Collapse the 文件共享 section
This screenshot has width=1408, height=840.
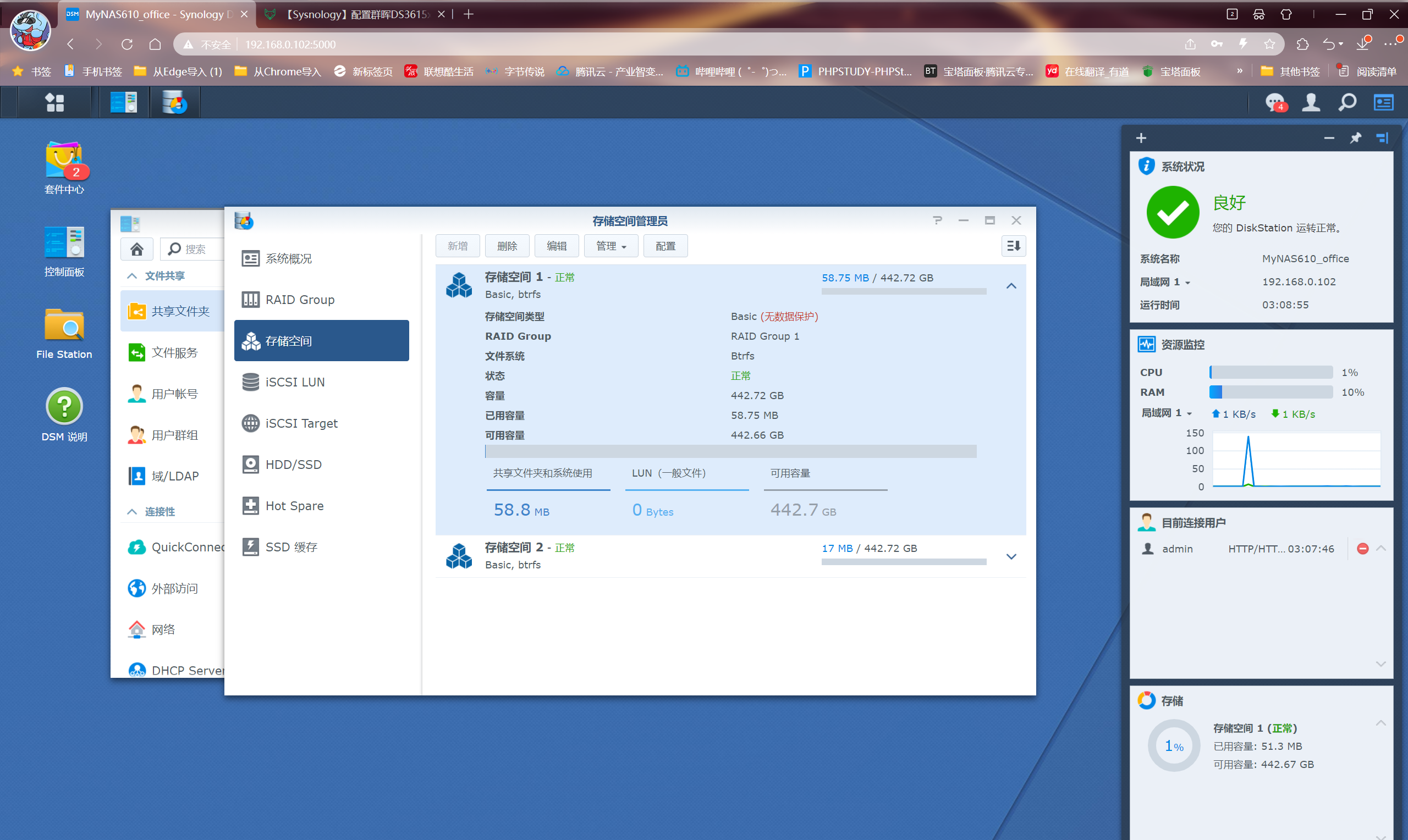coord(132,275)
